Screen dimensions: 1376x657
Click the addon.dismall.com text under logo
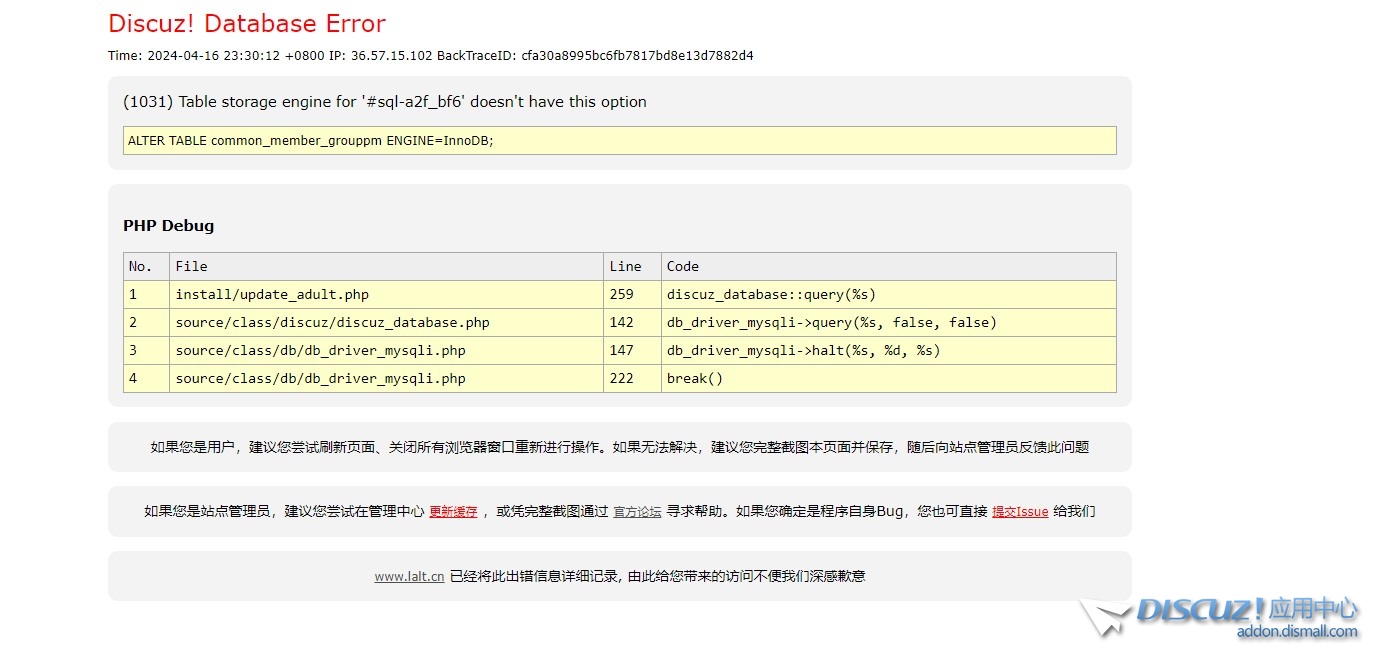click(x=1297, y=631)
